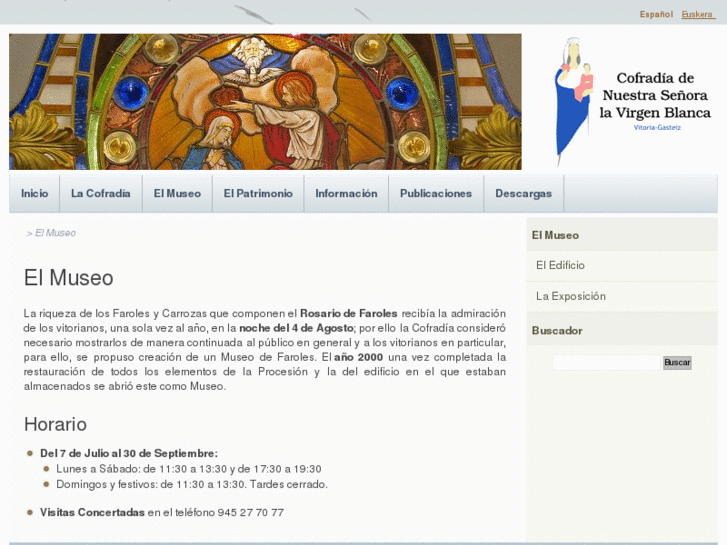The image size is (727, 545).
Task: Click the Buscar button
Action: click(677, 362)
